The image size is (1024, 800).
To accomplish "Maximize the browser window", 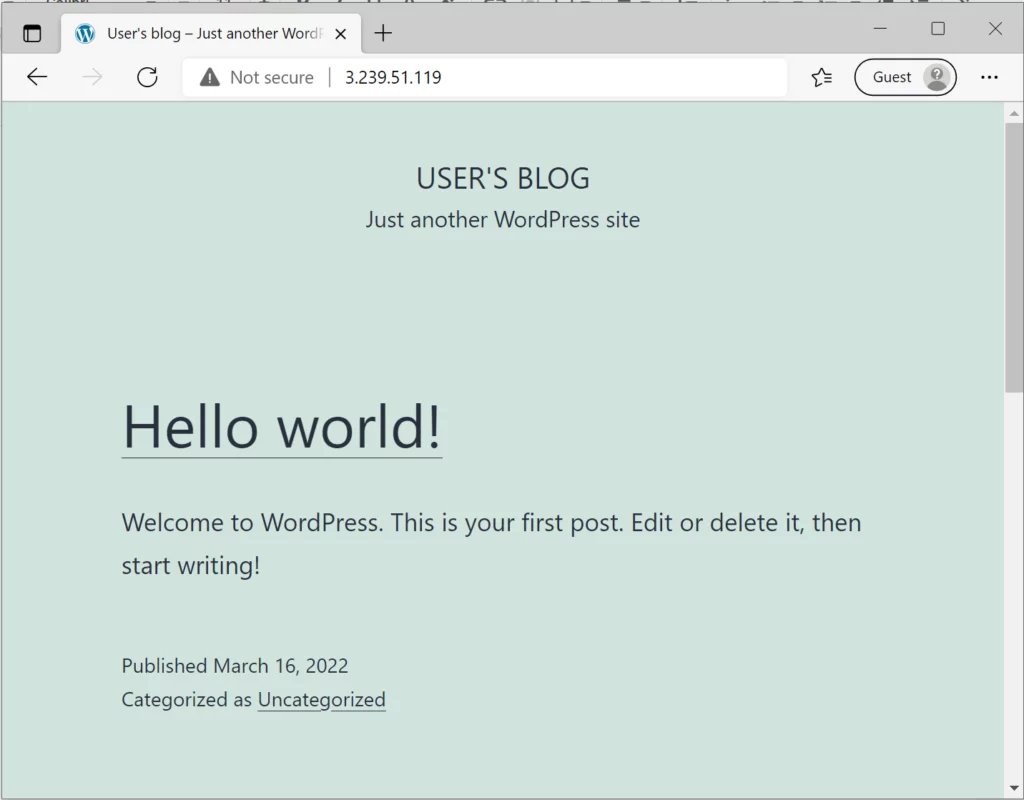I will (938, 29).
